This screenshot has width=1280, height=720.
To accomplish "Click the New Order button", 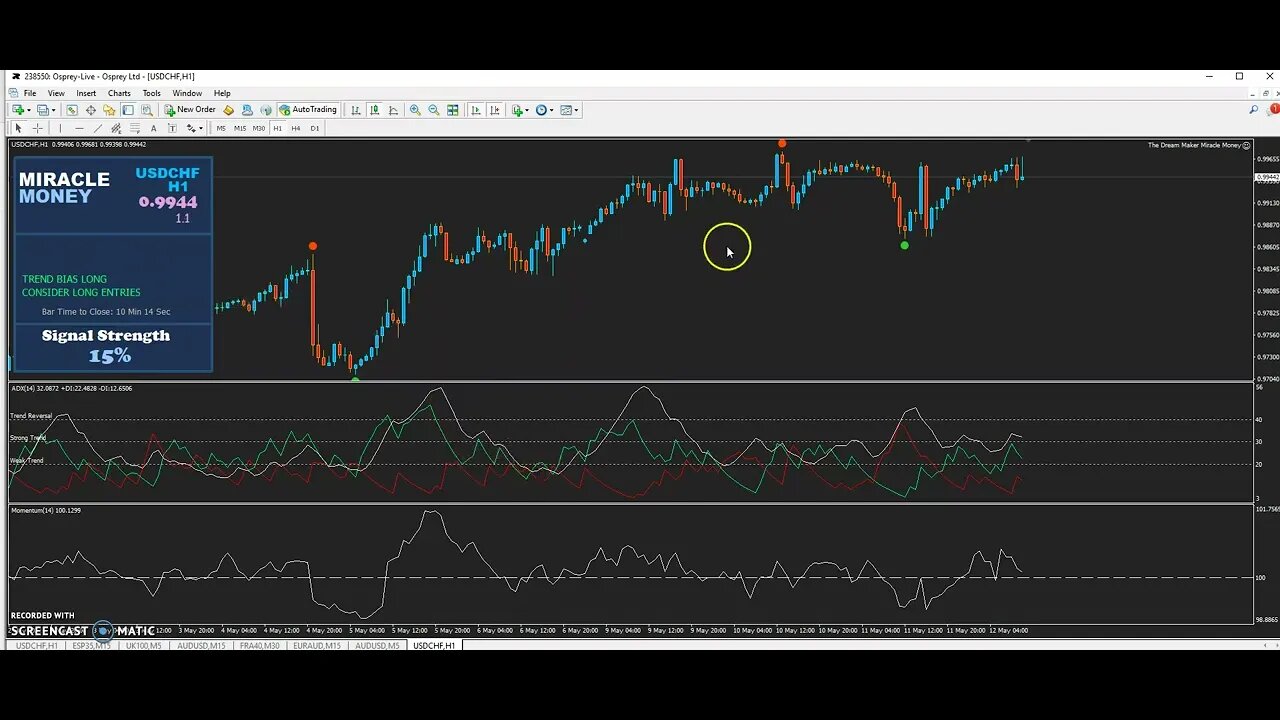I will point(190,110).
